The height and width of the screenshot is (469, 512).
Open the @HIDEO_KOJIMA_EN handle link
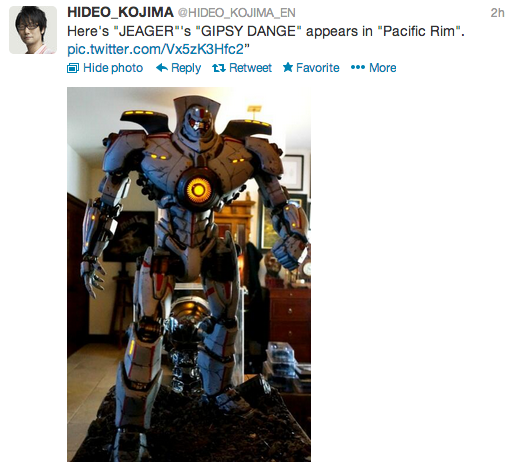[237, 13]
